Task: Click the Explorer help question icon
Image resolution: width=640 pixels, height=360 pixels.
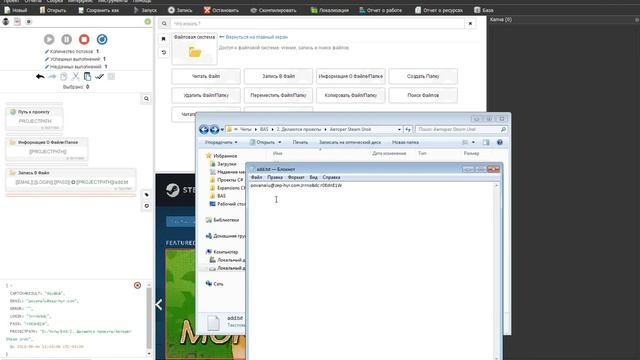Action: coord(500,142)
